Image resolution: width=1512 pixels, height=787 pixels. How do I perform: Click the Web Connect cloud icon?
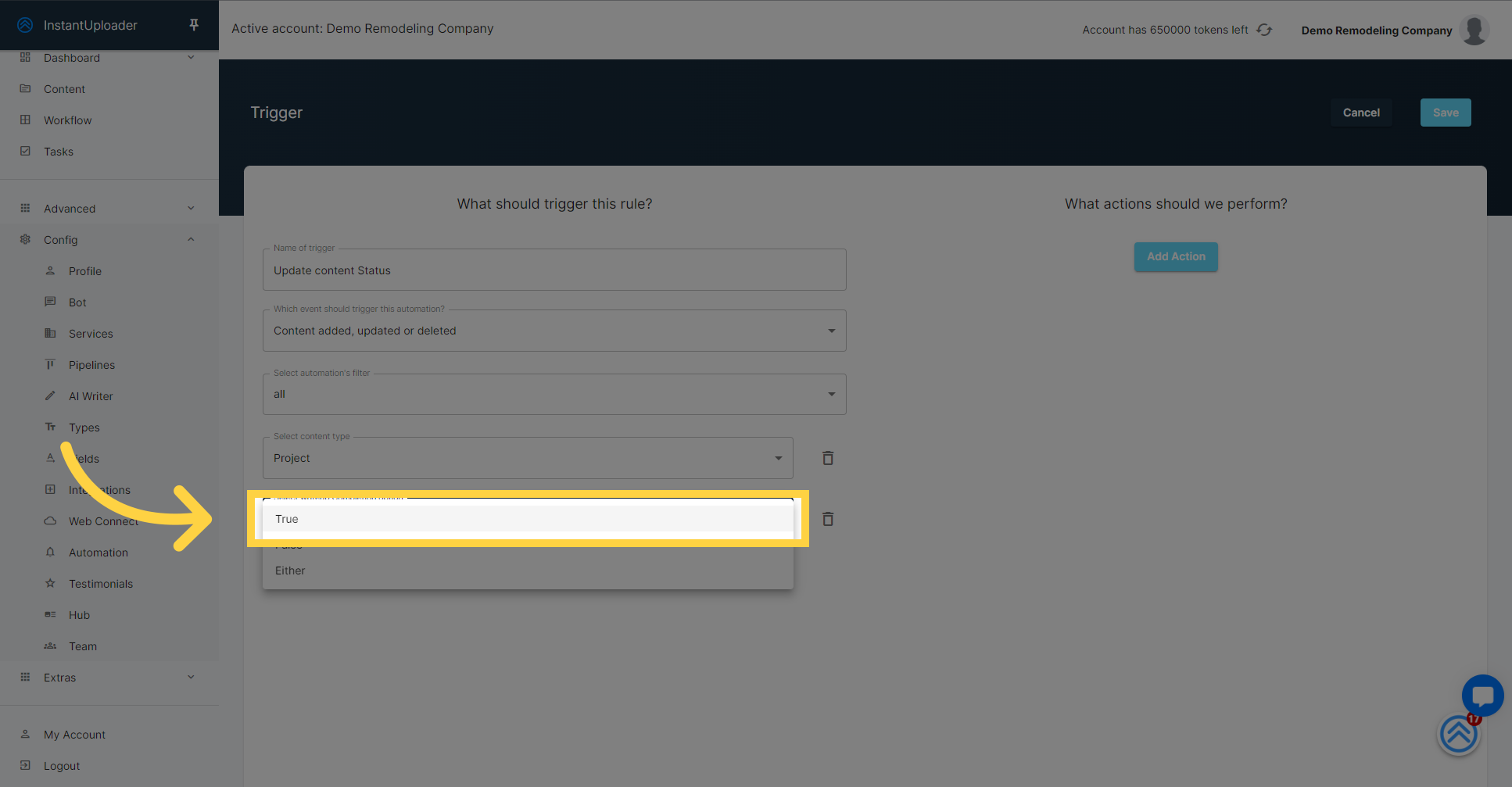[x=50, y=521]
